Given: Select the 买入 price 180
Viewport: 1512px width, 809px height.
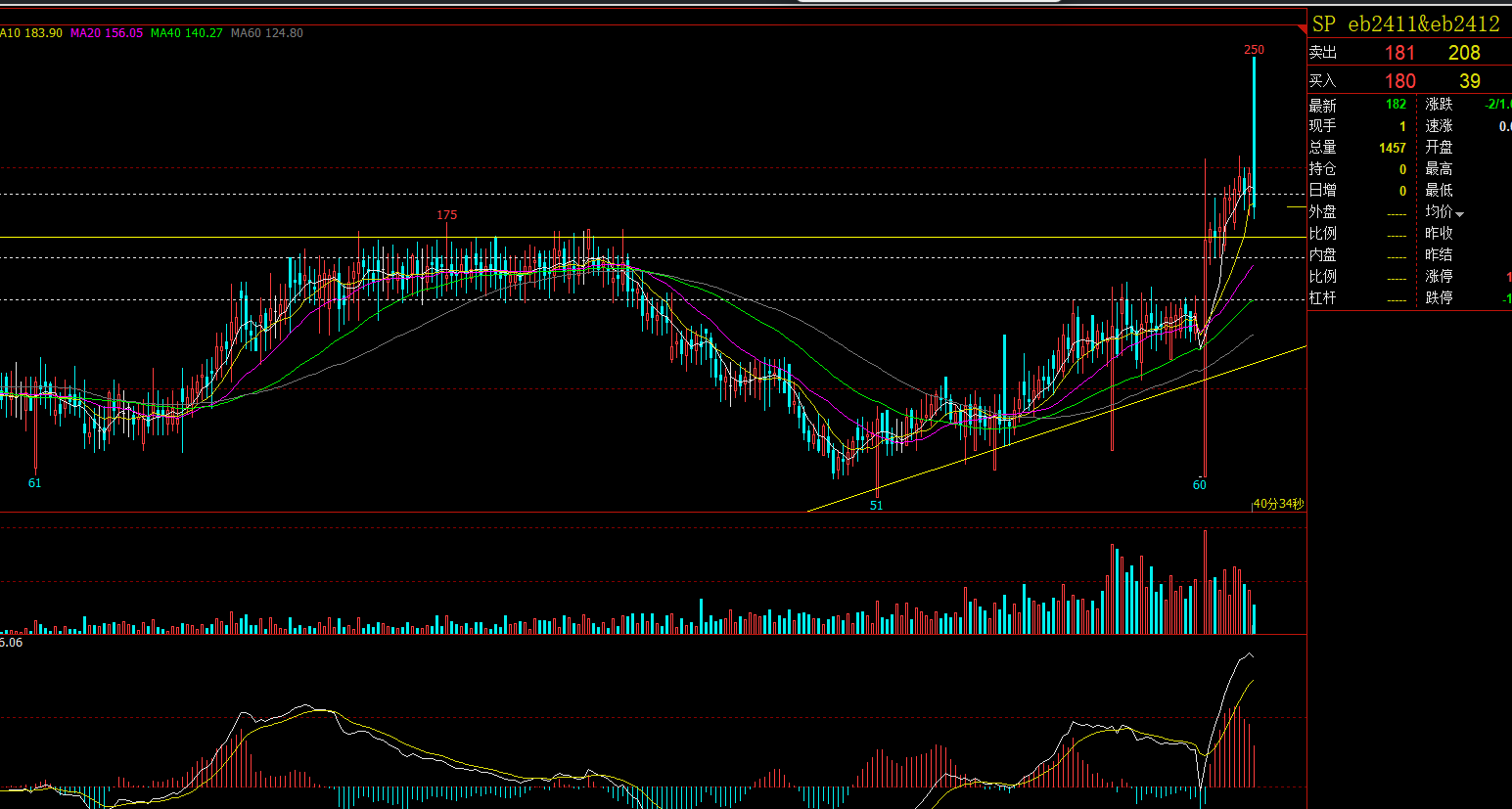Looking at the screenshot, I should [x=1399, y=81].
